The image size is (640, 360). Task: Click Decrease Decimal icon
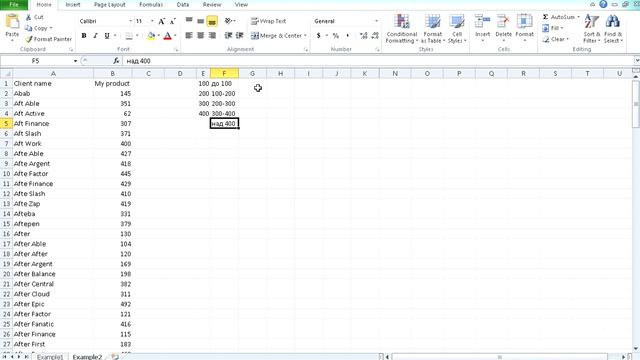click(x=375, y=36)
